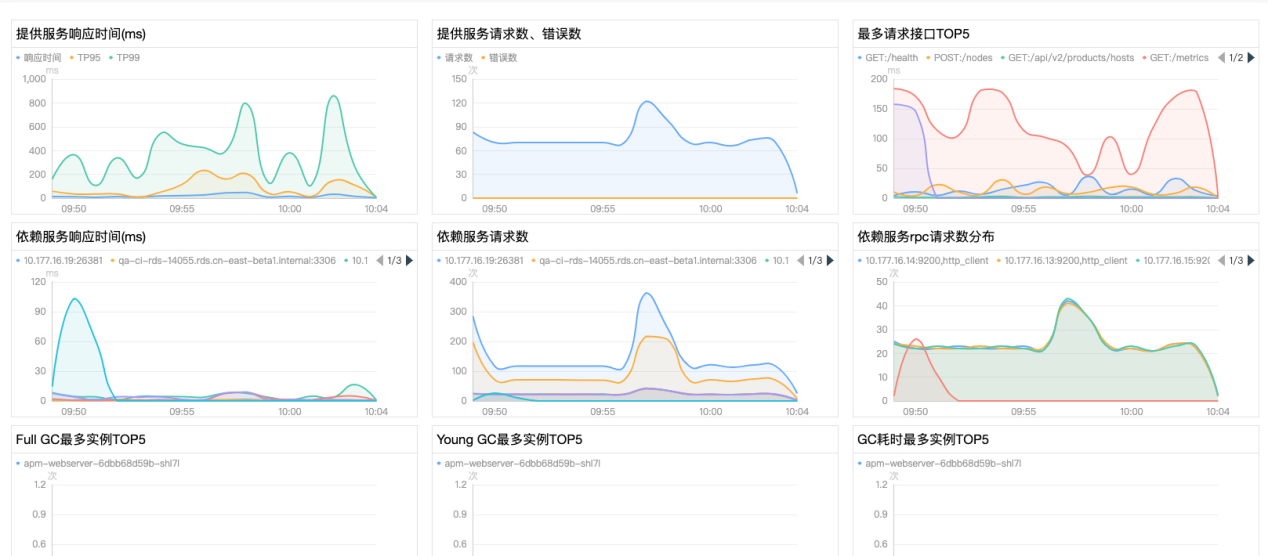1268x556 pixels.
Task: Click next legend arrow in 依赖服务响应时间 chart
Action: pos(408,261)
